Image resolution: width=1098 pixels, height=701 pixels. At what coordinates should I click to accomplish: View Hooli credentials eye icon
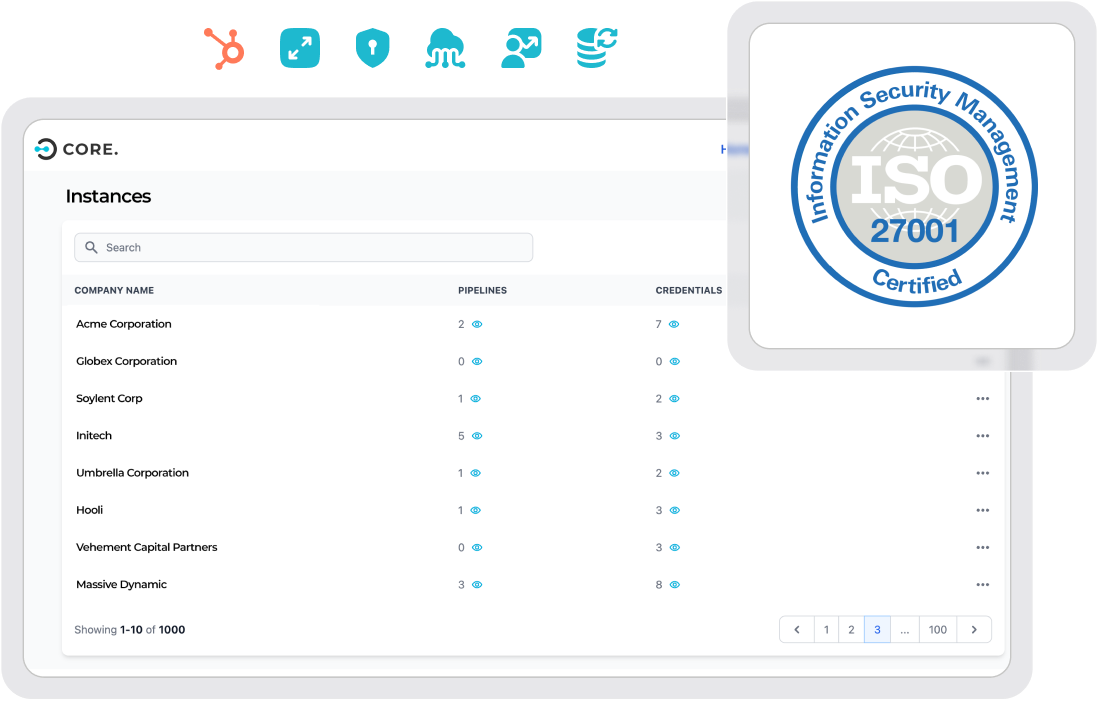(x=675, y=510)
